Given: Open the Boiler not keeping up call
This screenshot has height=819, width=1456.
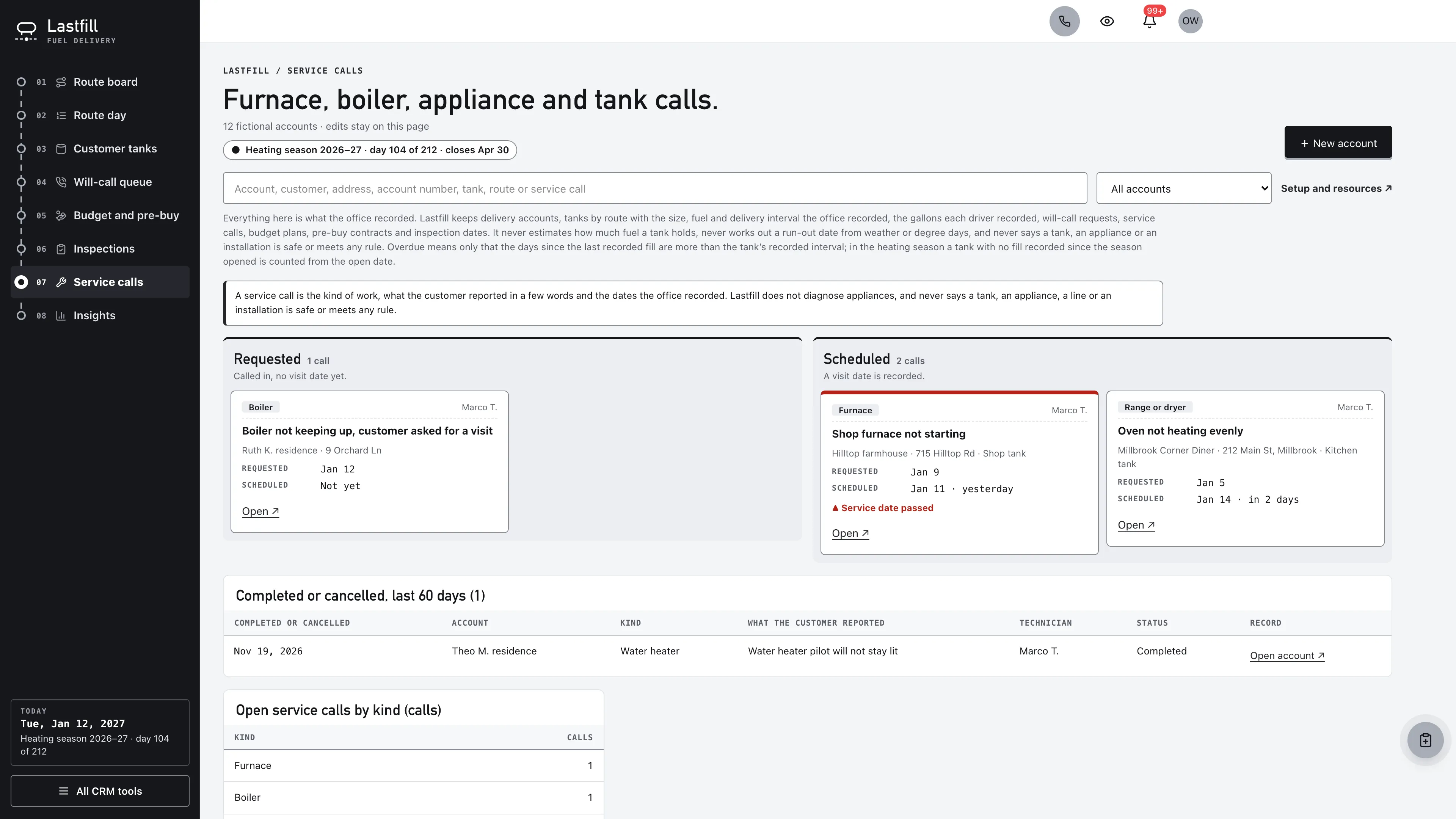Looking at the screenshot, I should (260, 511).
